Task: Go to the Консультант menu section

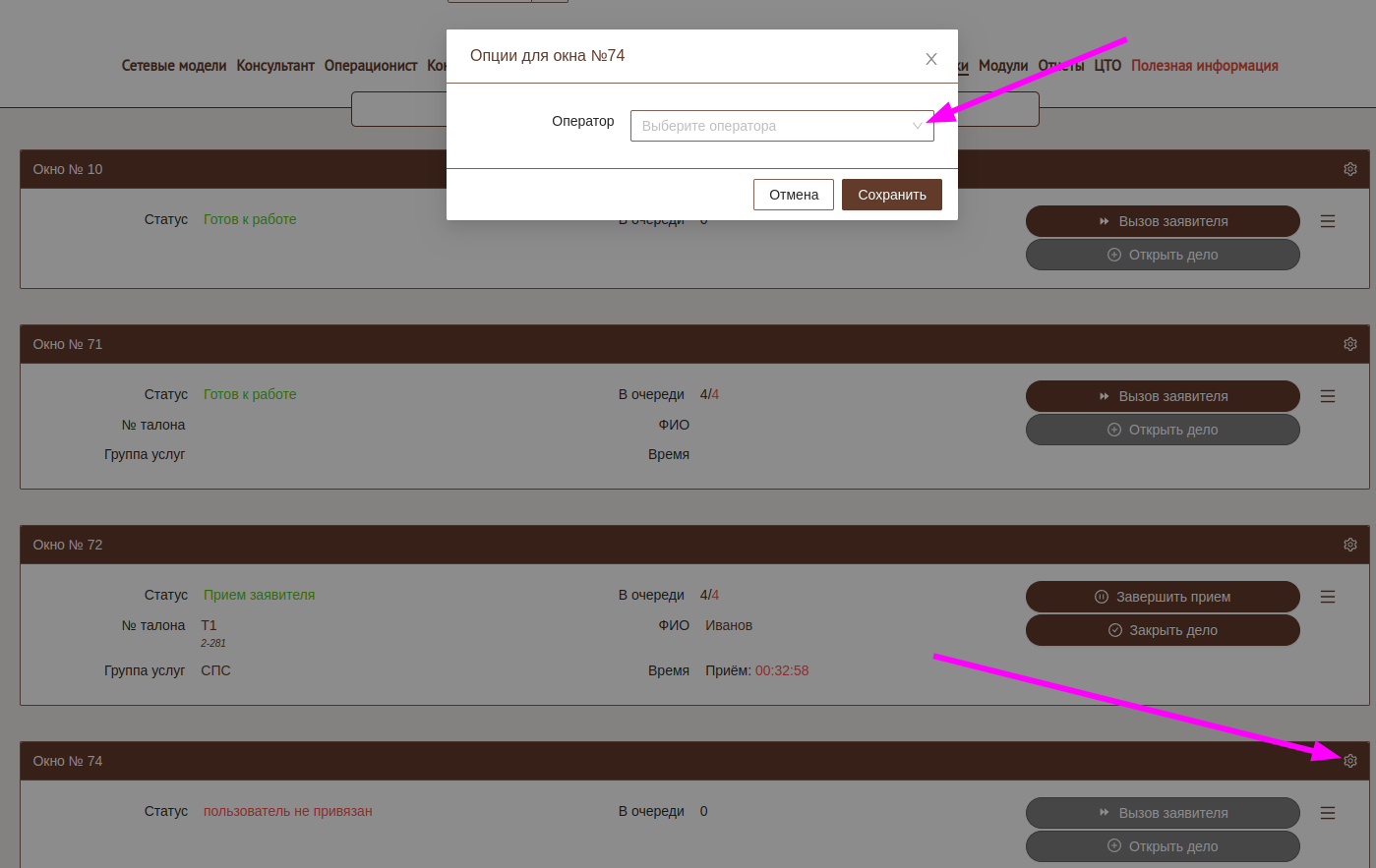Action: pyautogui.click(x=275, y=66)
